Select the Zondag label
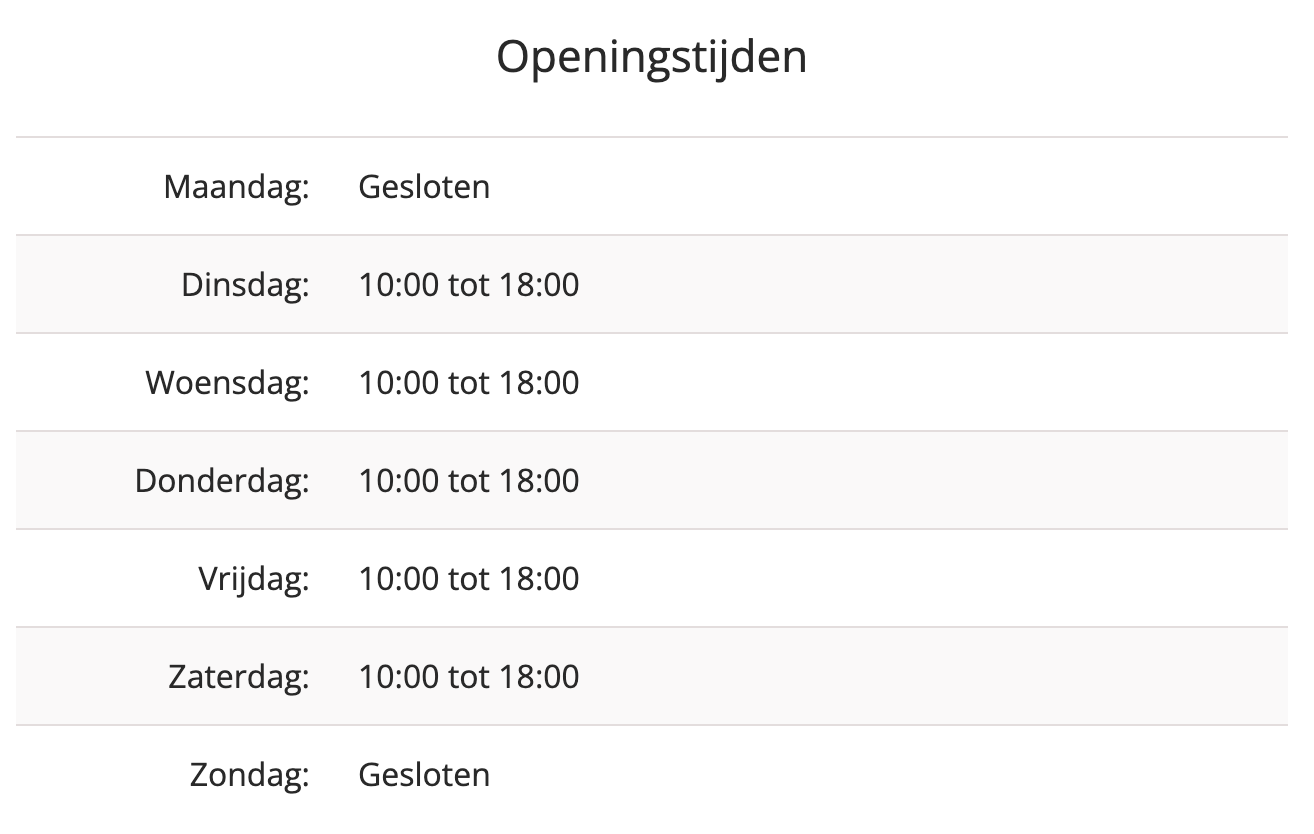Screen dimensions: 1314x834 [x=250, y=775]
